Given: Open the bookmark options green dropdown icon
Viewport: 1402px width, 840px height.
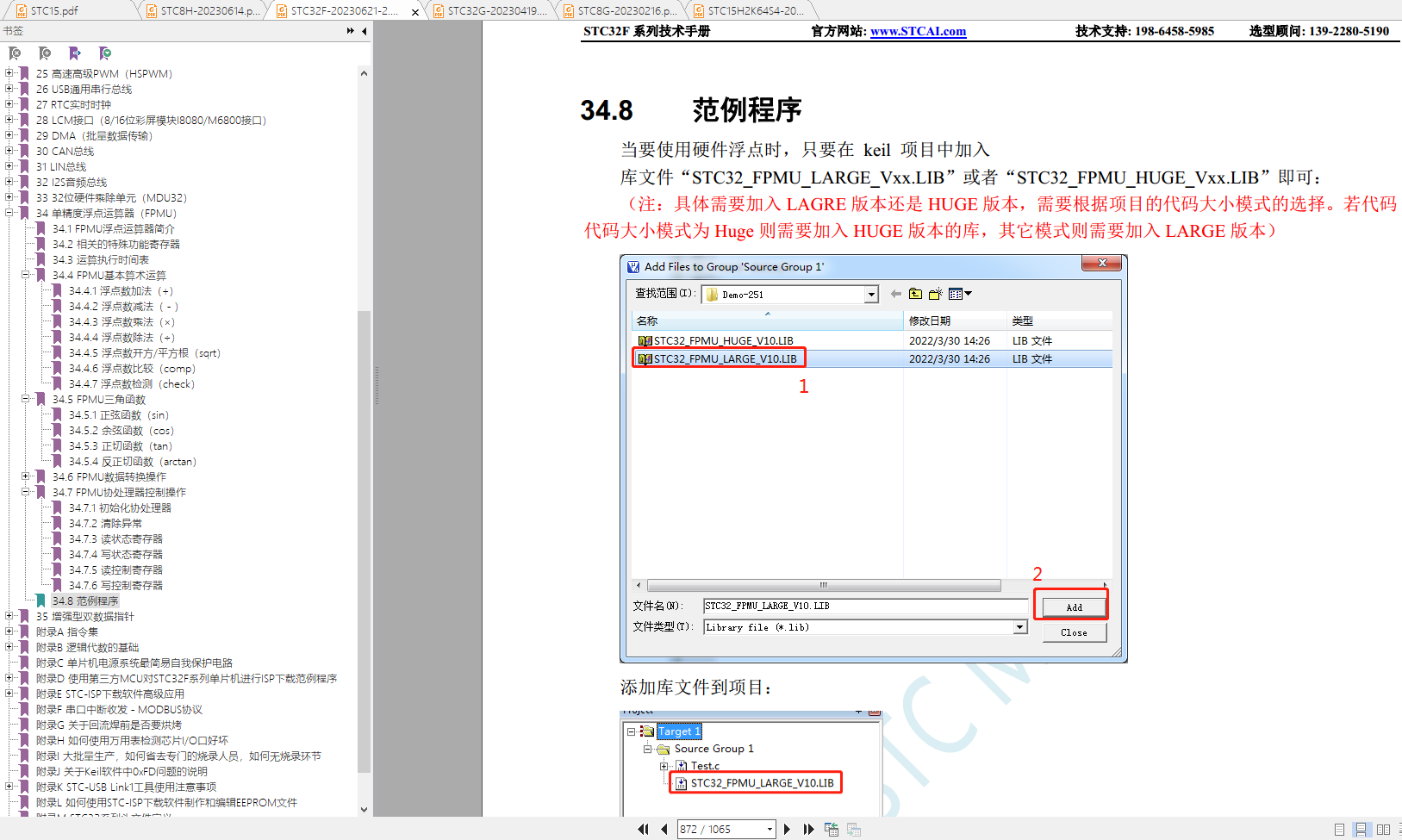Looking at the screenshot, I should tap(105, 53).
